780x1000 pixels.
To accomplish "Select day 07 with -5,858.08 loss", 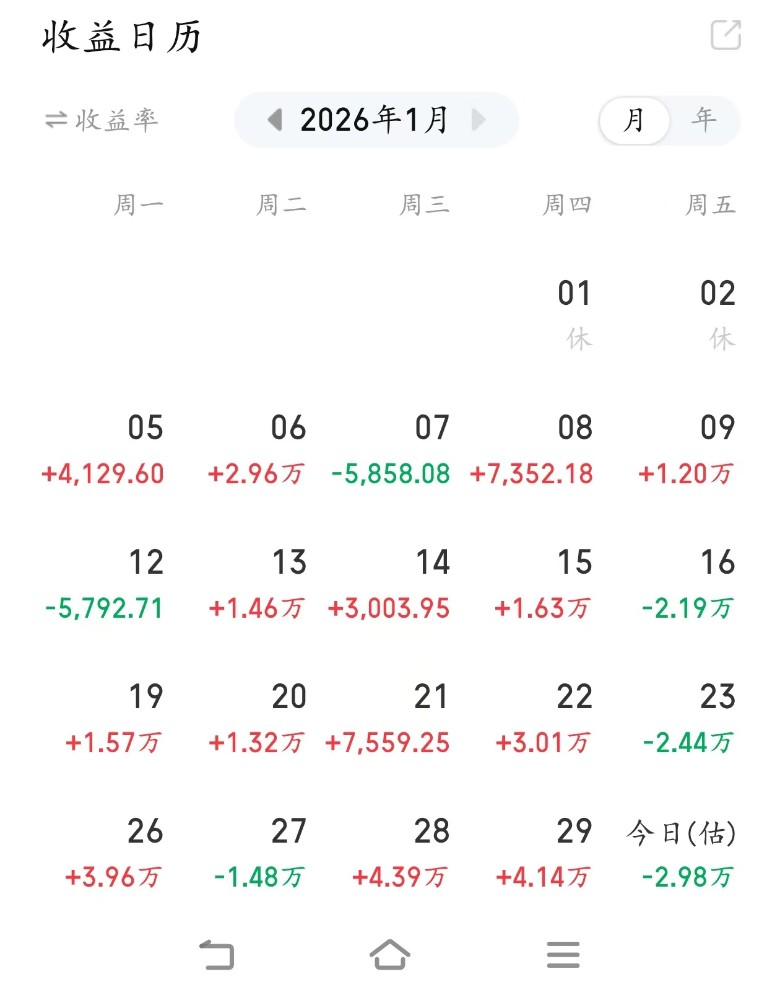I will [x=391, y=450].
